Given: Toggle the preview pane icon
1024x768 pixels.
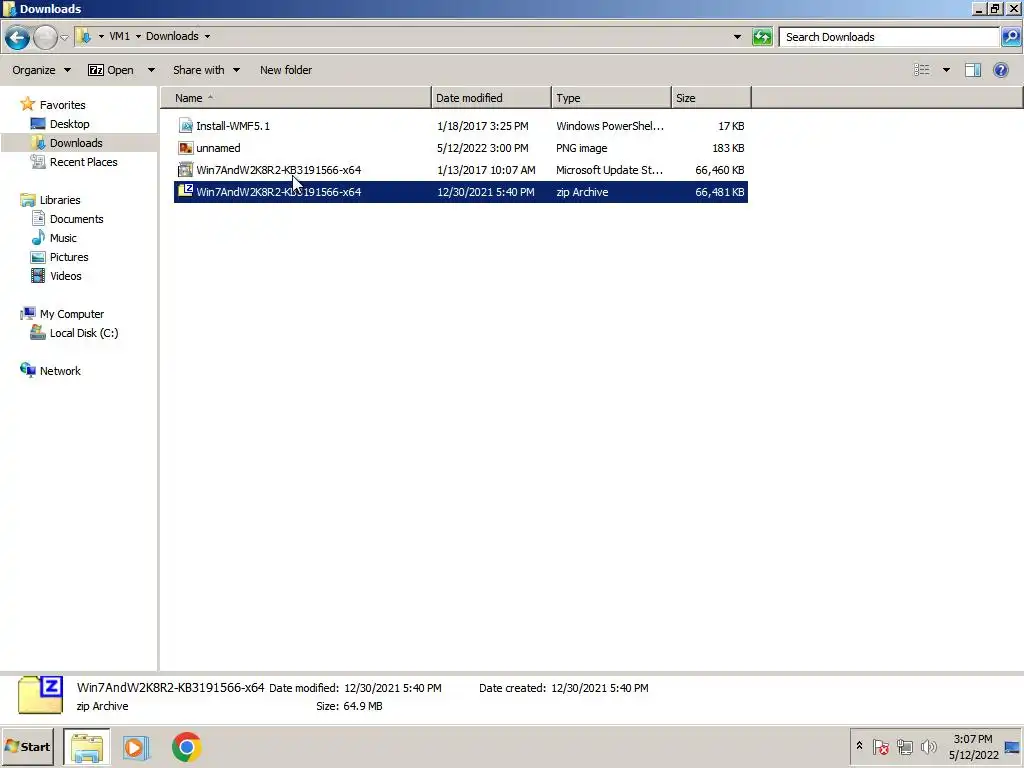Looking at the screenshot, I should 972,70.
